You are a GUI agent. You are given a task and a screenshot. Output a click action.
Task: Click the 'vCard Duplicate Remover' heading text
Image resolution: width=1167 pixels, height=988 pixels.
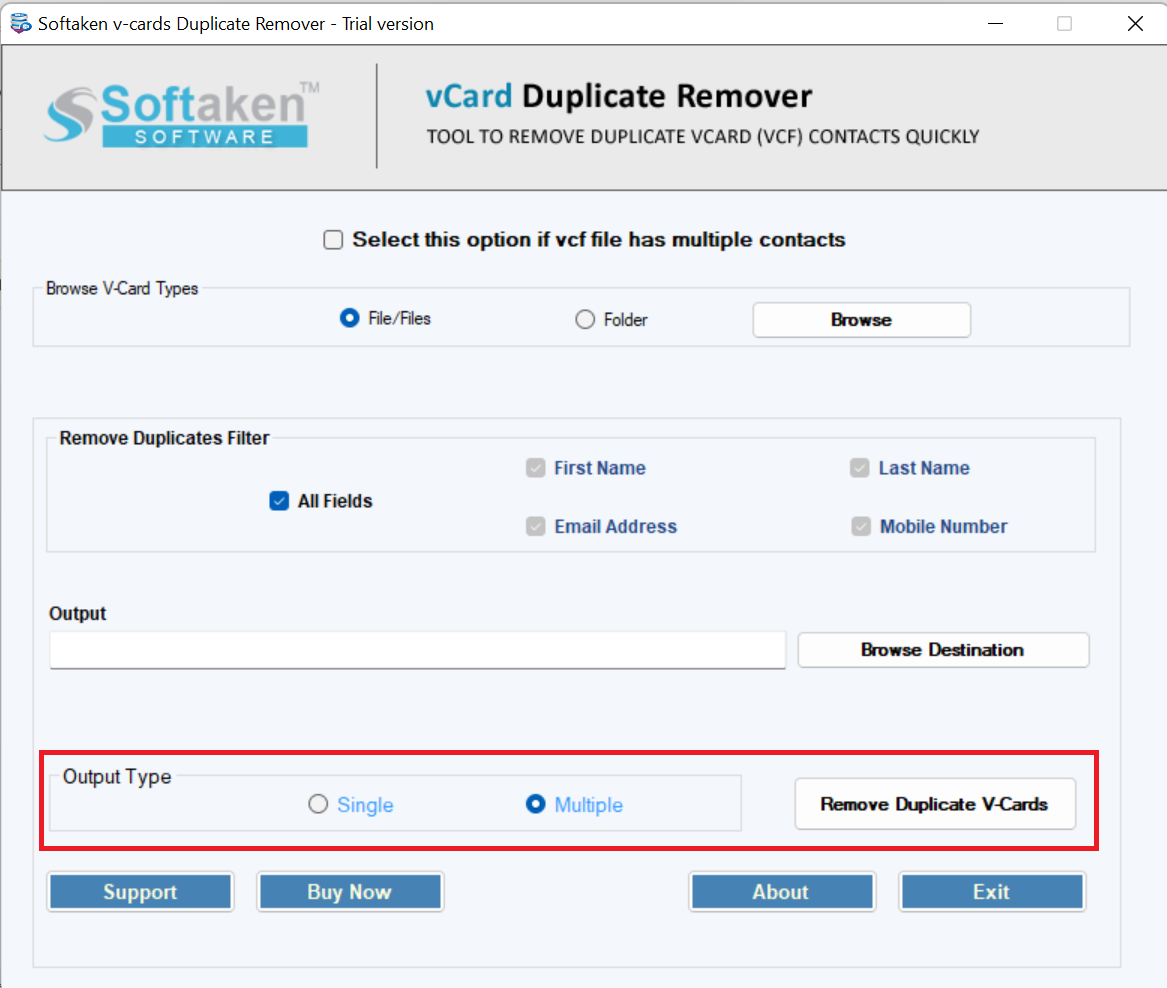(618, 96)
